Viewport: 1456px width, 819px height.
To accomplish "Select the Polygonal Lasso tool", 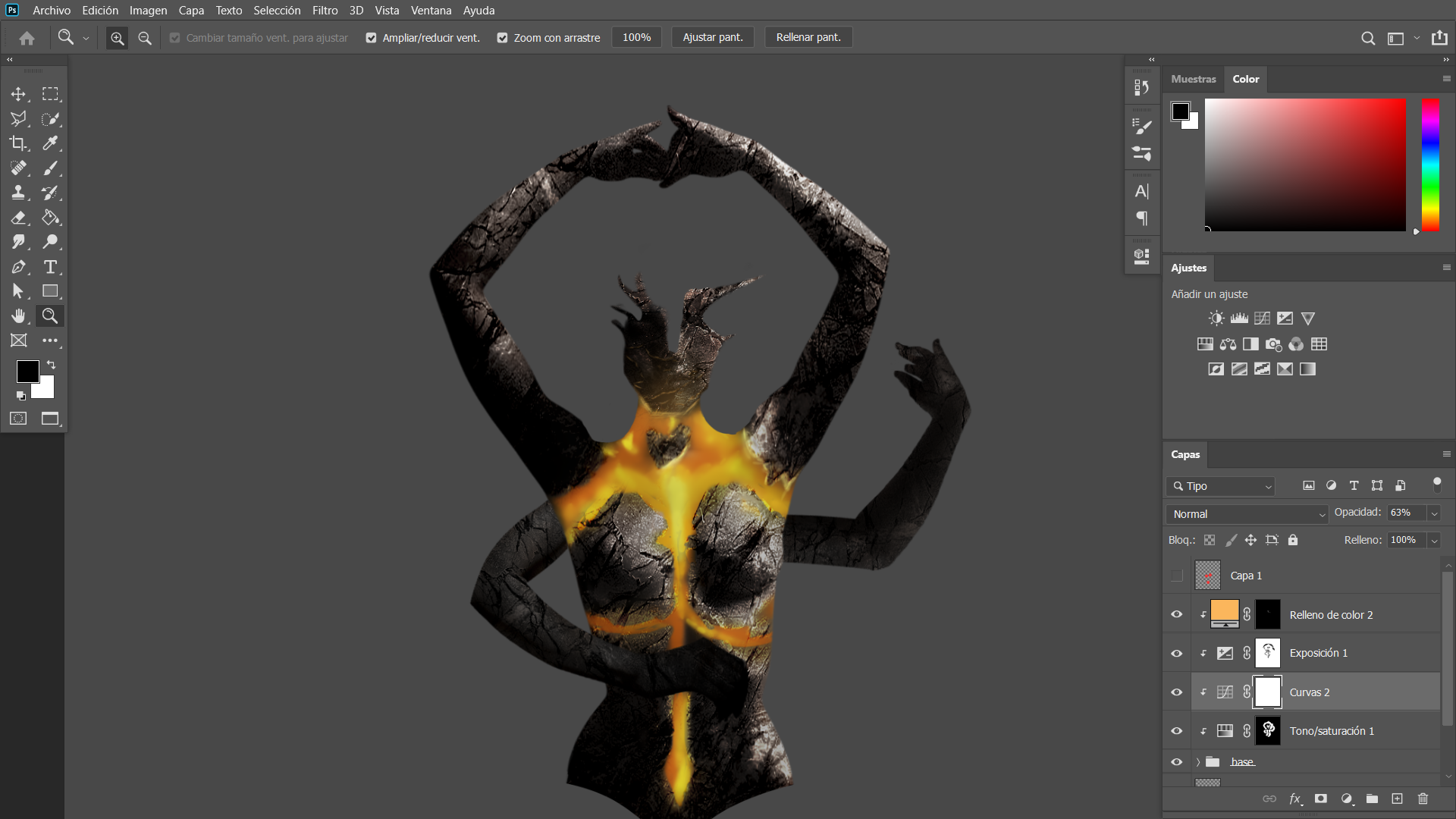I will coord(18,119).
